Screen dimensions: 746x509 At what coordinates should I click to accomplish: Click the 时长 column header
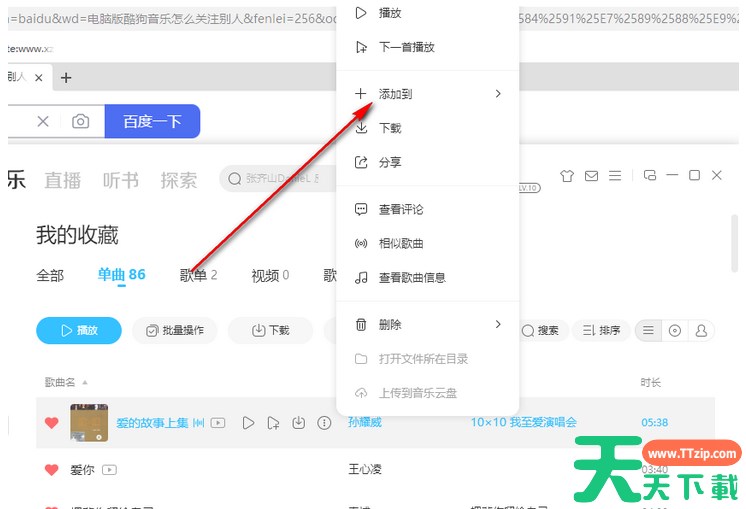point(650,382)
